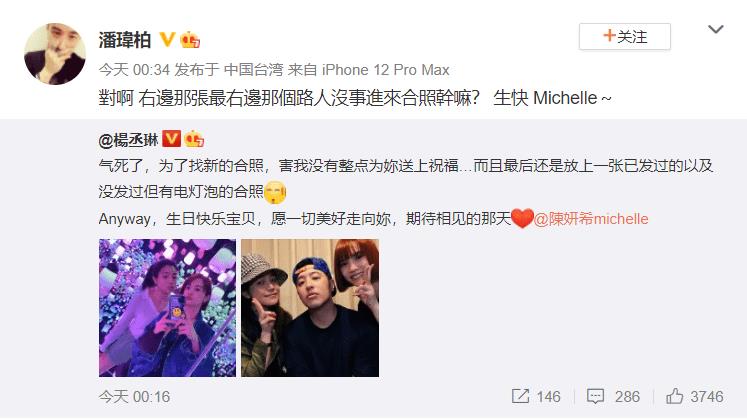The image size is (747, 420).
Task: Click the 潘瑋柏 profile avatar
Action: (55, 54)
